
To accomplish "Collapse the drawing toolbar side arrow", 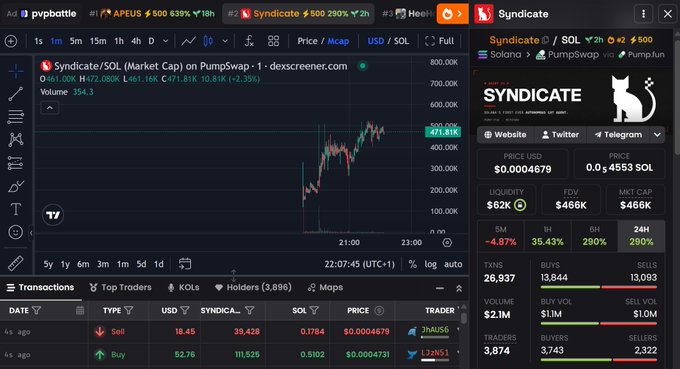I will point(31,233).
